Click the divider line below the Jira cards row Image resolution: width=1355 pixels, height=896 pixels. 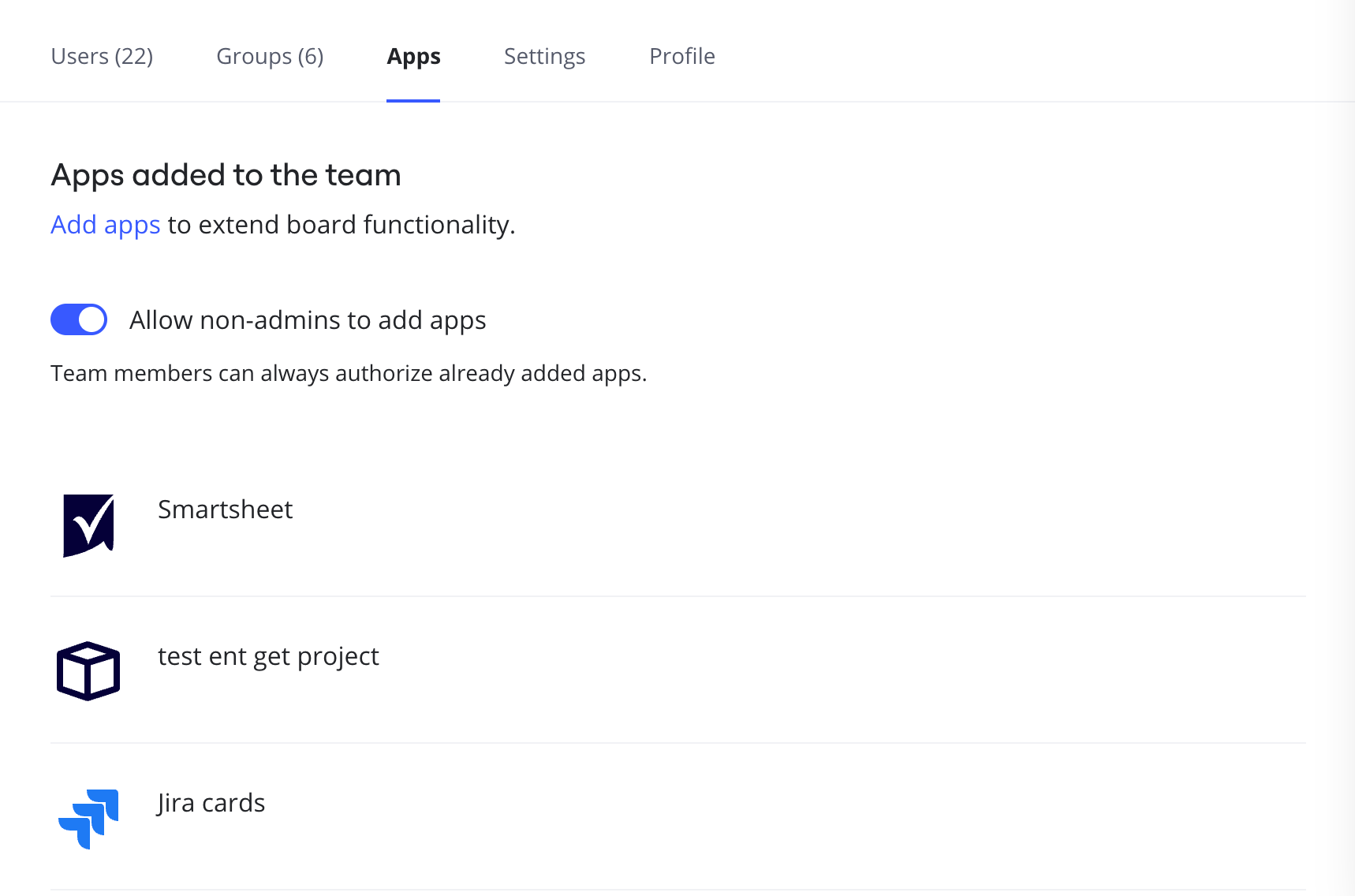click(678, 890)
